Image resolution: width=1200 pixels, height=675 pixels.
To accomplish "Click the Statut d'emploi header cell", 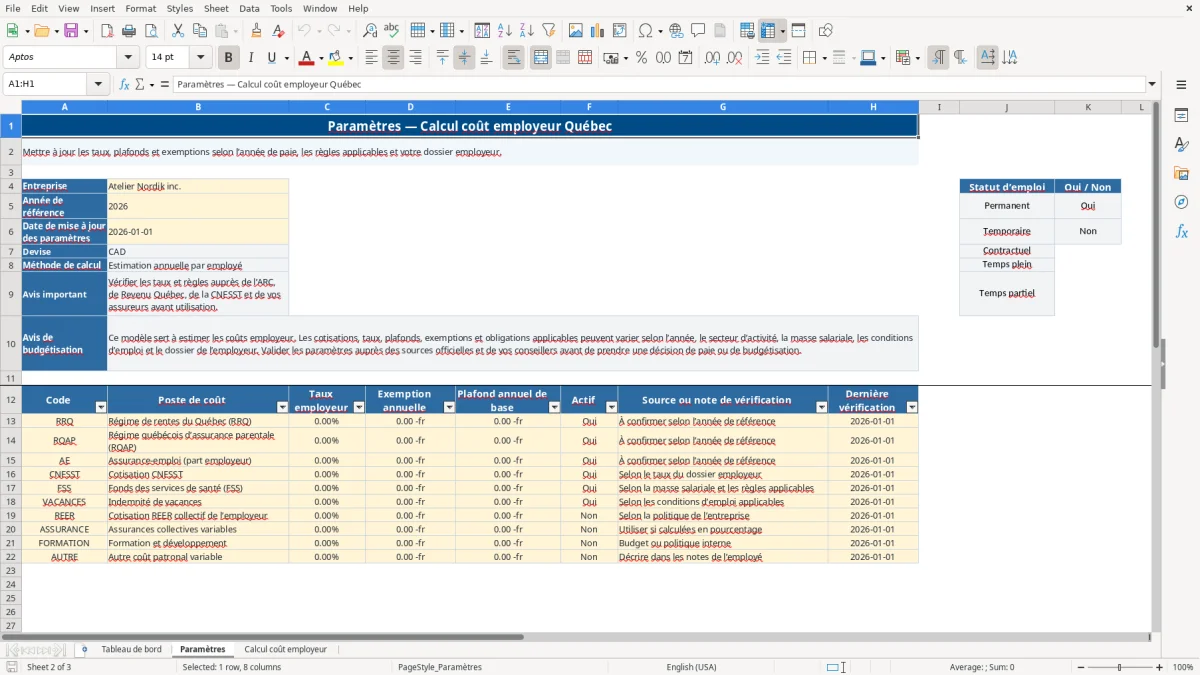I will click(1007, 187).
